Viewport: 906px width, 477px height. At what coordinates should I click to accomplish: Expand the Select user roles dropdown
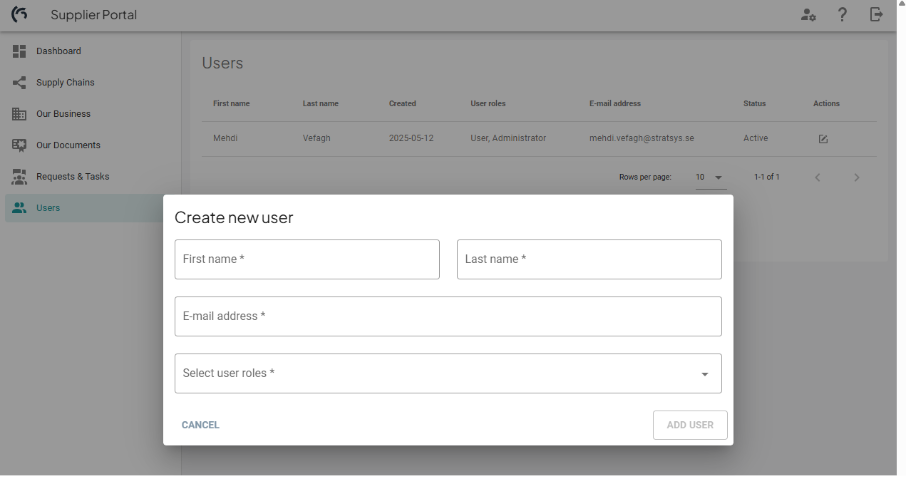click(447, 373)
